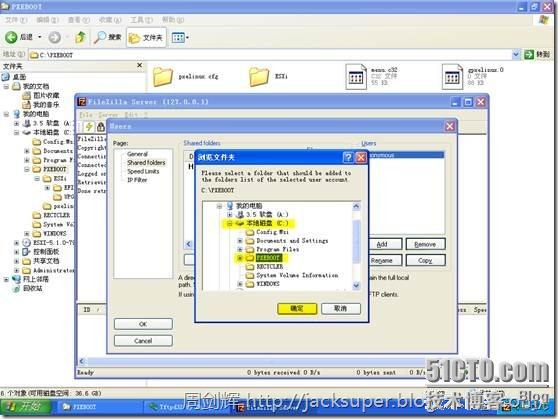This screenshot has height=419, width=558.
Task: Open the 开始 Start button
Action: 26,407
